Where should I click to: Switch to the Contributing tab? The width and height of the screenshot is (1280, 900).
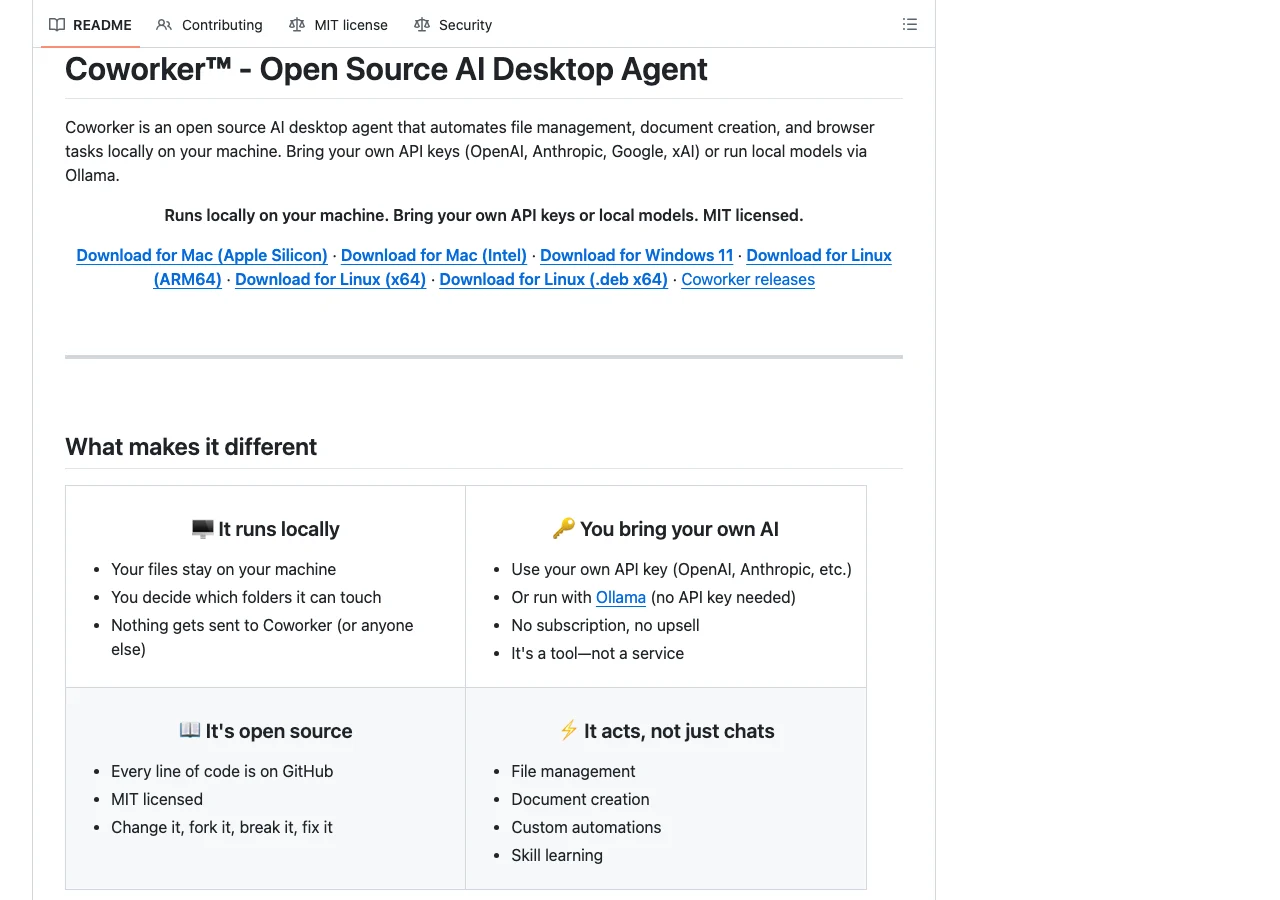pos(209,25)
